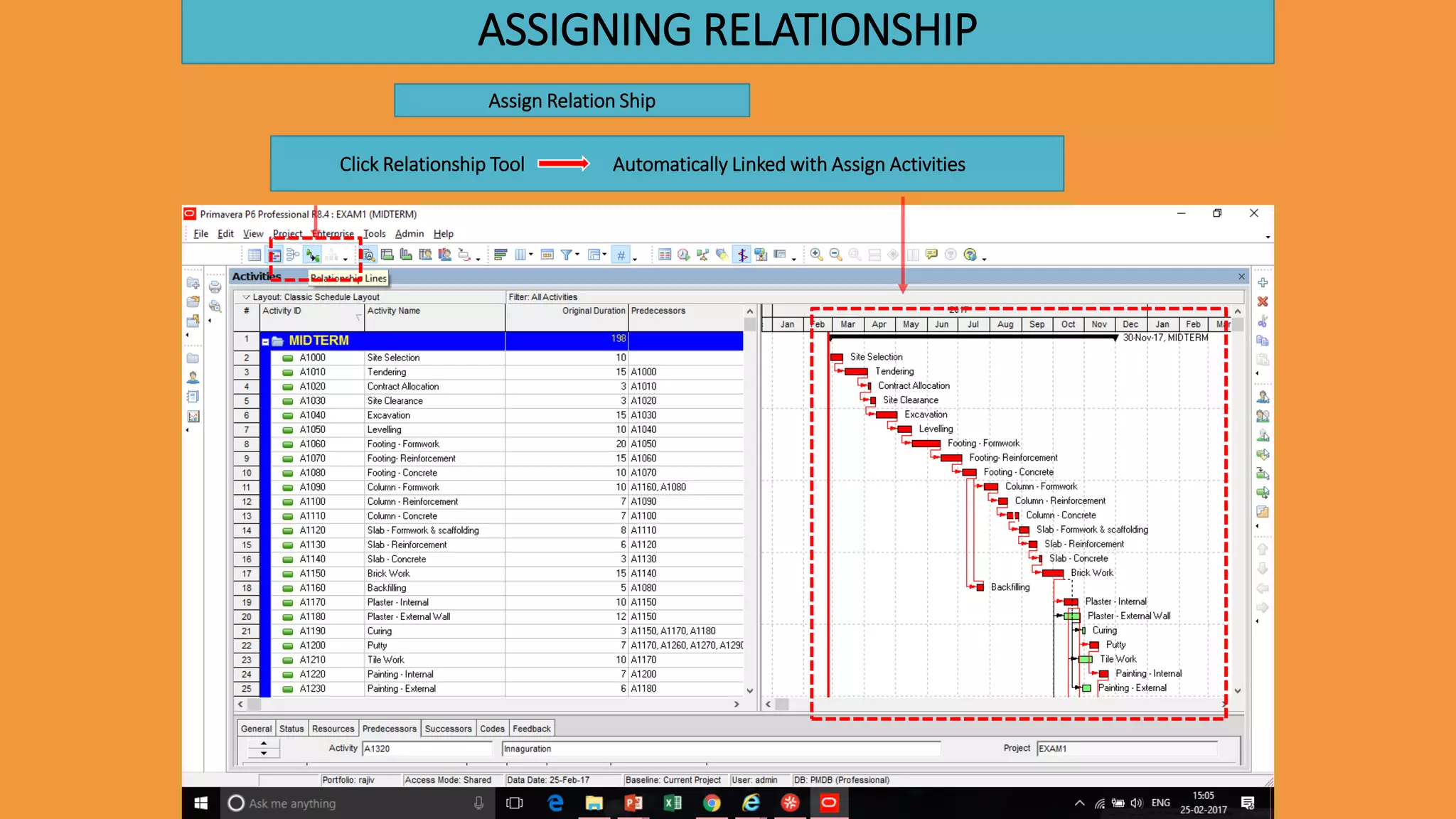
Task: Toggle the Activity Network icon
Action: 293,255
